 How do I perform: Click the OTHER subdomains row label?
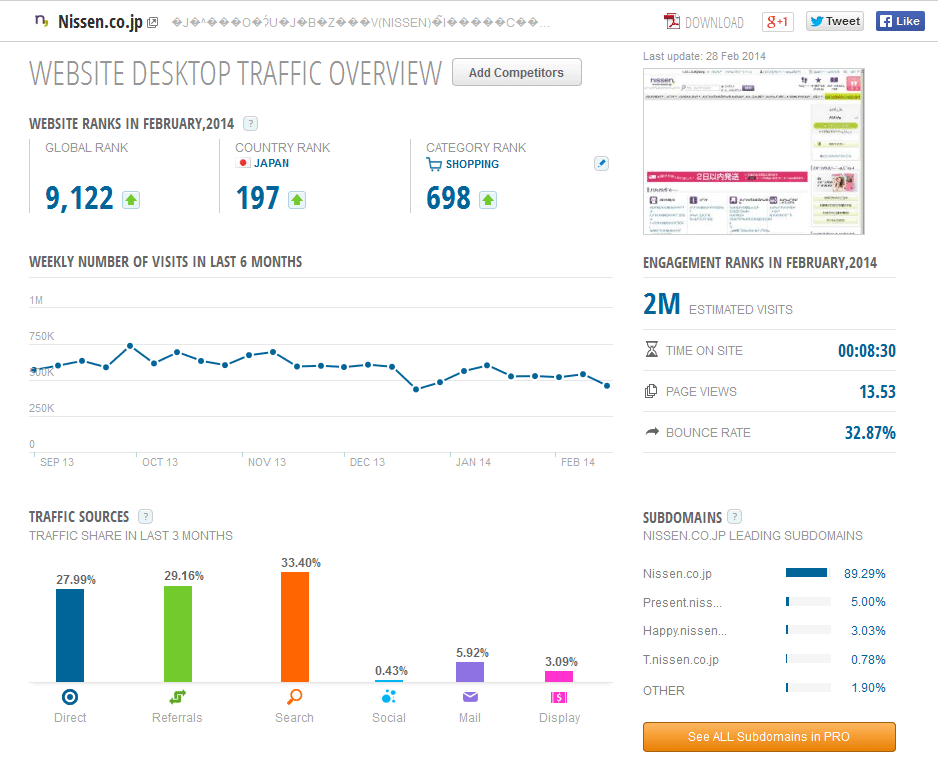coord(663,690)
